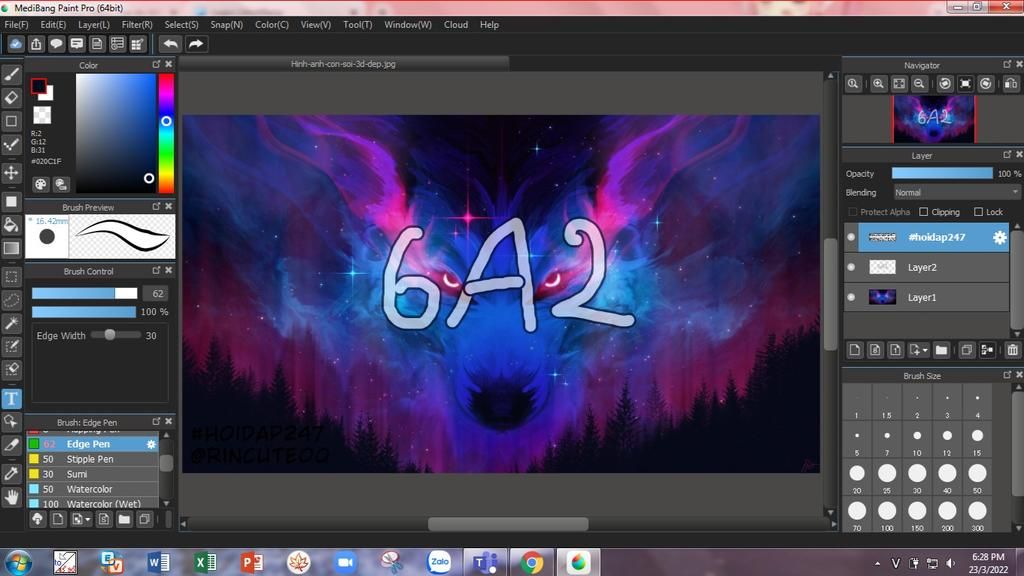
Task: Open the Filter menu
Action: [137, 25]
